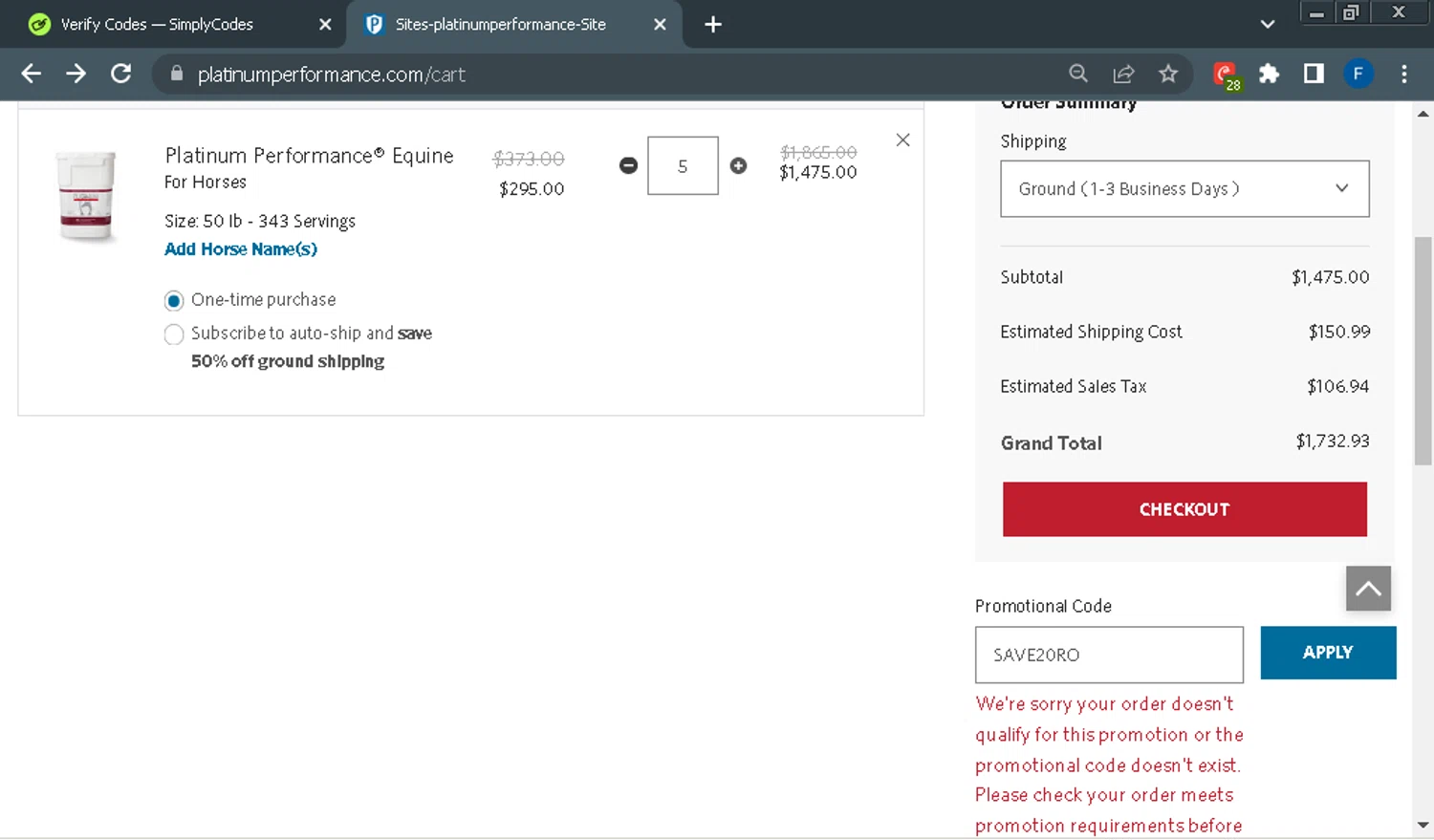Select Subscribe to auto-ship option
Screen dimensions: 1434x840
pyautogui.click(x=173, y=334)
